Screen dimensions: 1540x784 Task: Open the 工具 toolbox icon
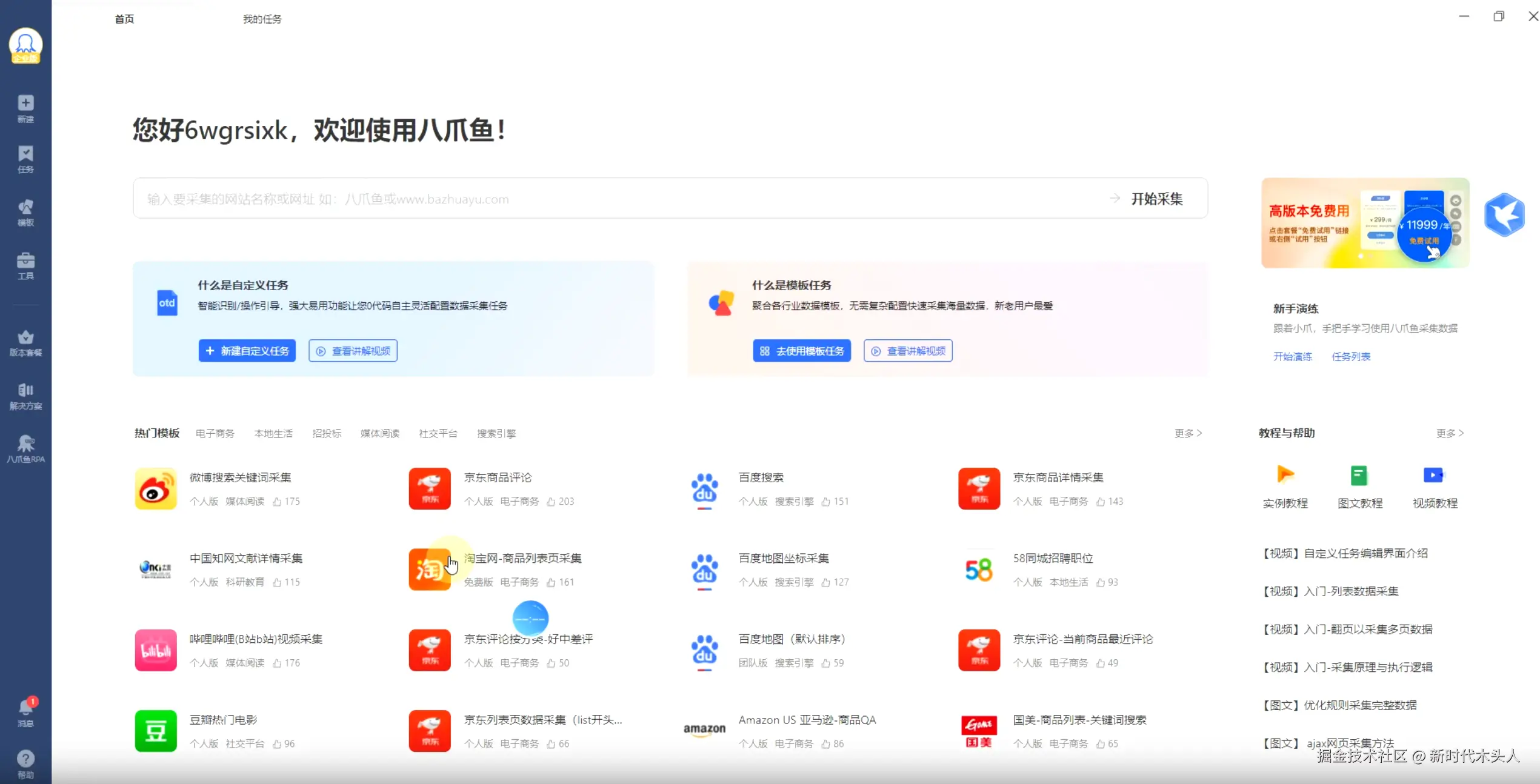[x=25, y=261]
